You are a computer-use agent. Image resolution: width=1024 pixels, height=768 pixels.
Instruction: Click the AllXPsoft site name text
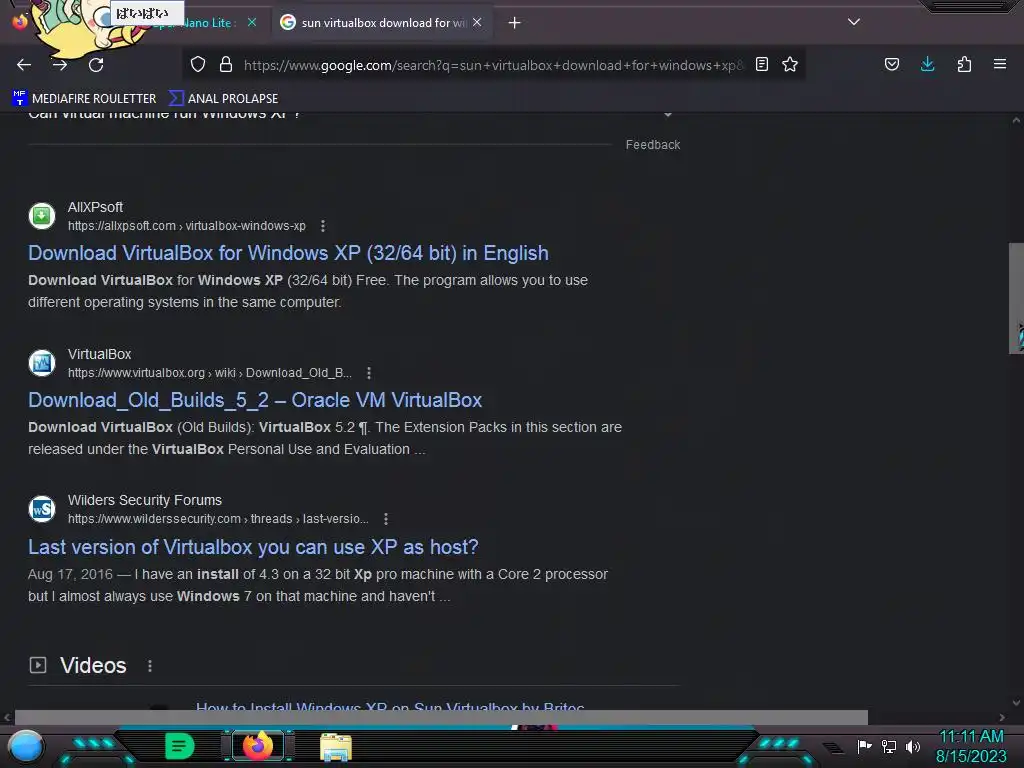[x=95, y=207]
